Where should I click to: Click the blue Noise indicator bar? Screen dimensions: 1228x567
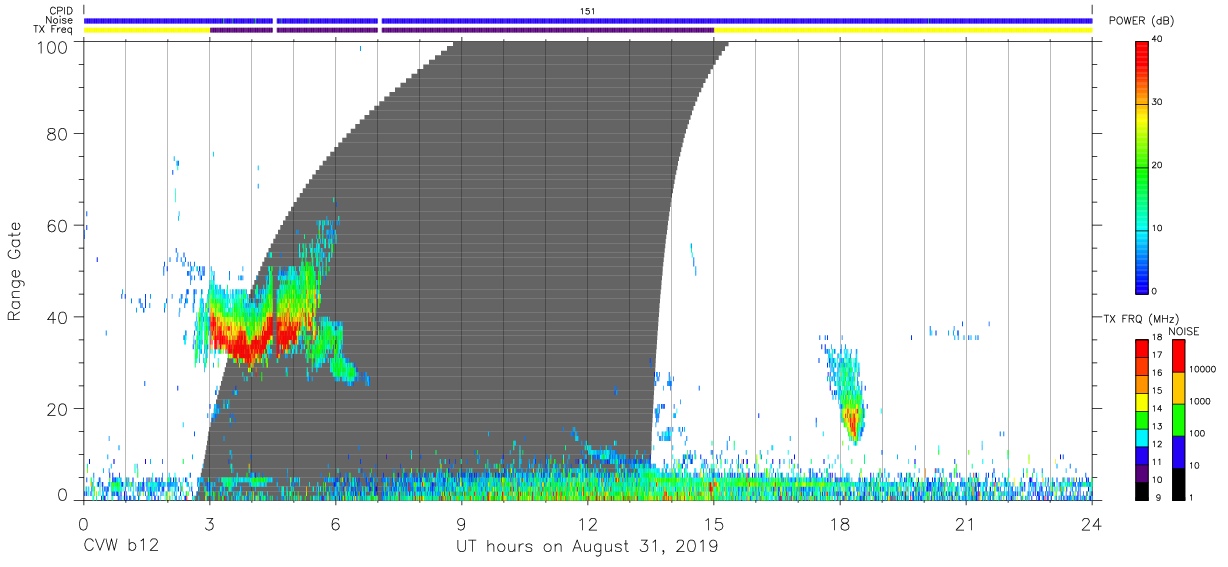[588, 20]
